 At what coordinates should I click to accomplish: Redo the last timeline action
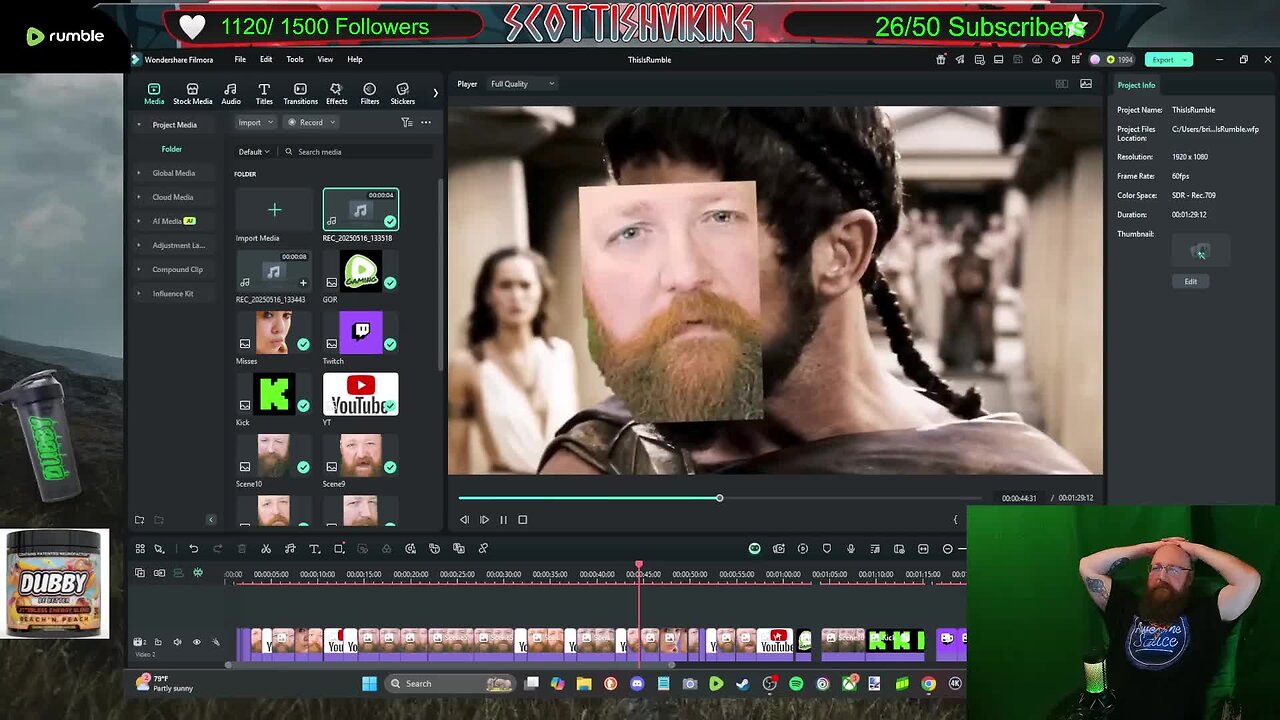pos(217,549)
